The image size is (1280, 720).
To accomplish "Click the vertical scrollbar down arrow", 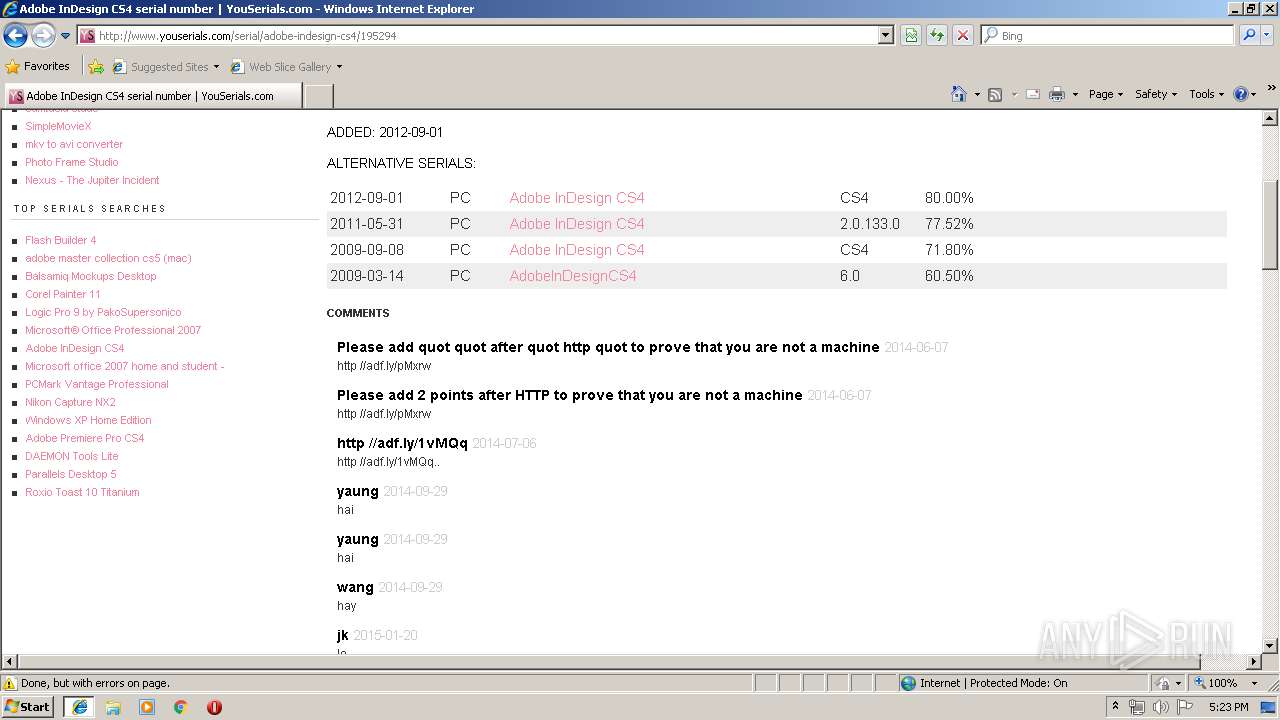I will [1270, 646].
